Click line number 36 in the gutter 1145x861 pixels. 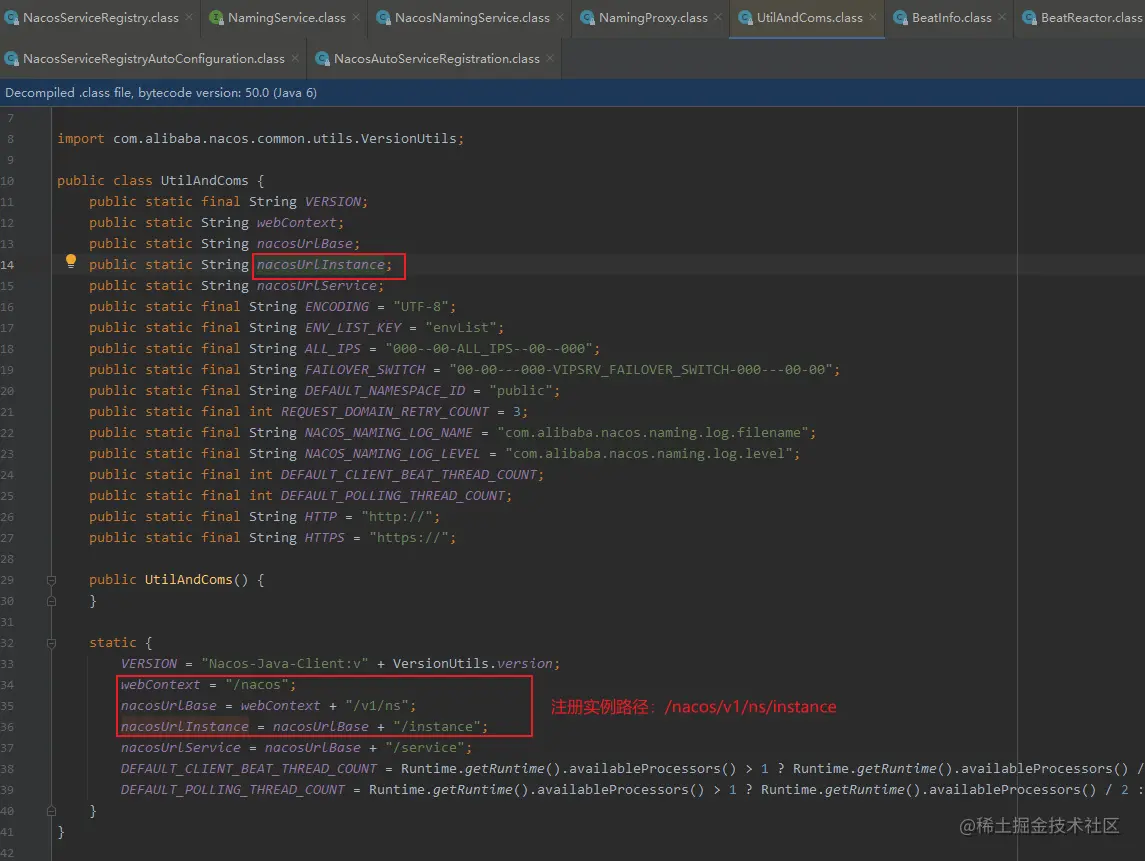tap(7, 727)
